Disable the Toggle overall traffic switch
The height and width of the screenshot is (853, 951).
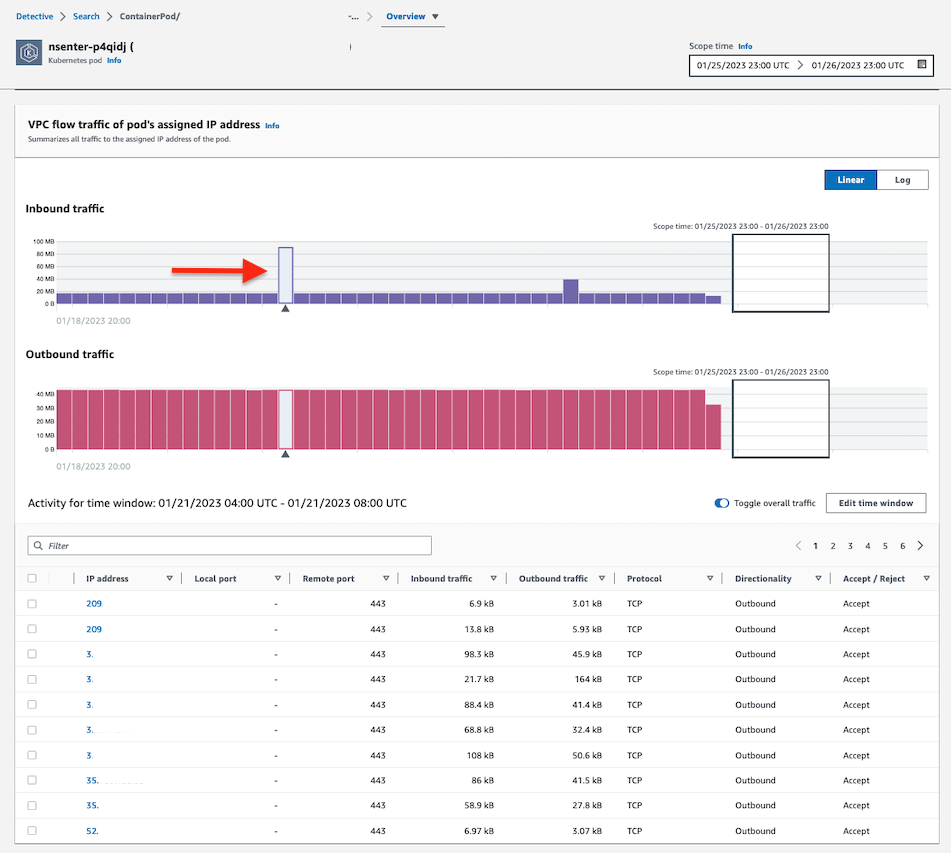pos(722,503)
